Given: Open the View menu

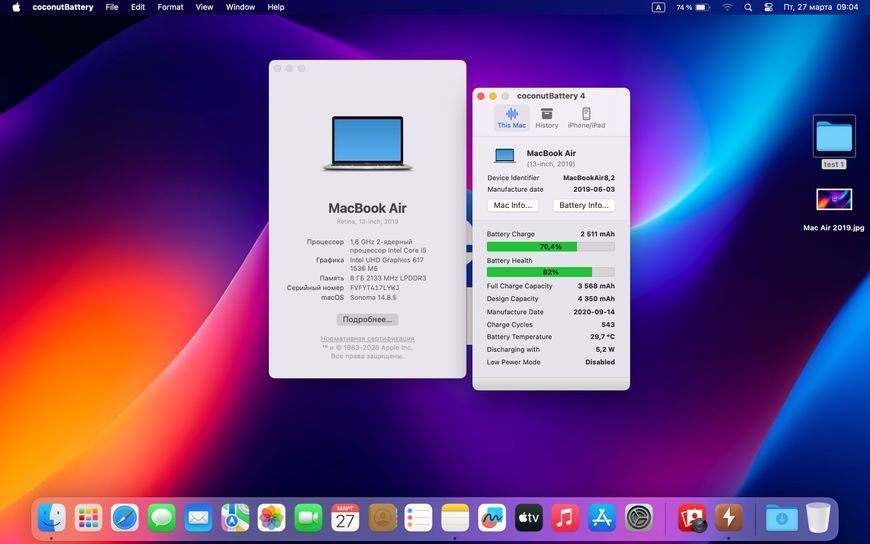Looking at the screenshot, I should click(x=204, y=7).
